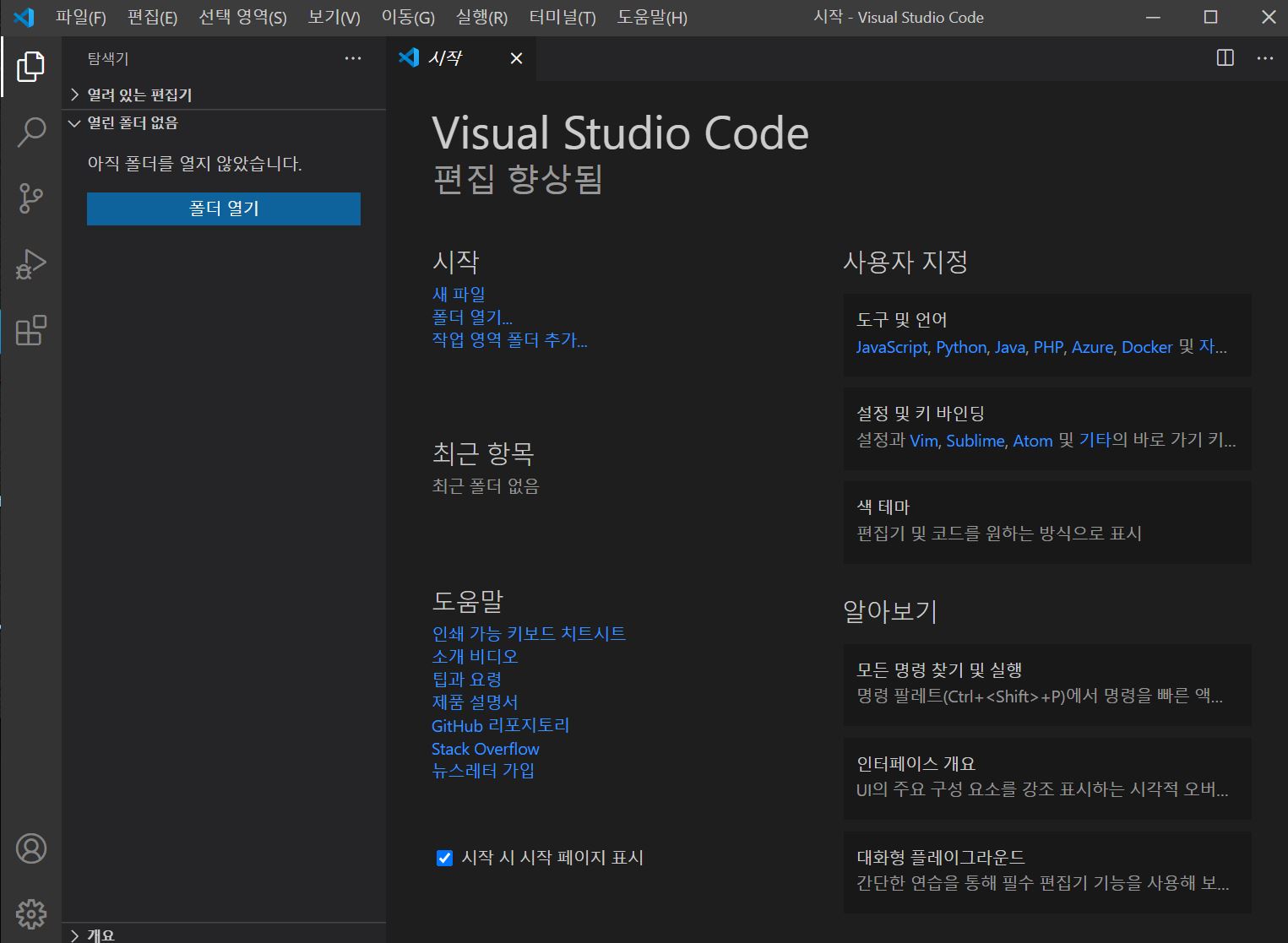Click the Python language link

click(x=961, y=347)
